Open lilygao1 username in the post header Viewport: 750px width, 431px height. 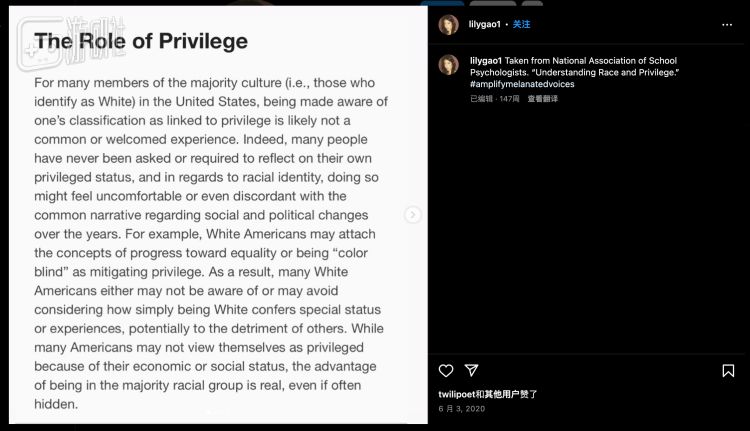point(485,24)
